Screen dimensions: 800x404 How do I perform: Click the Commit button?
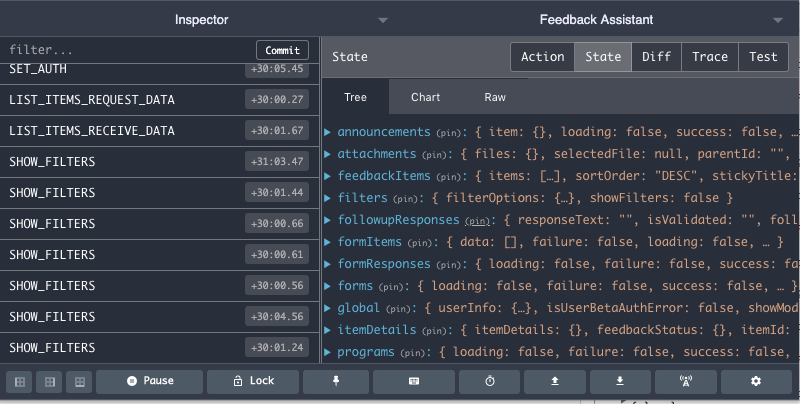[x=282, y=50]
